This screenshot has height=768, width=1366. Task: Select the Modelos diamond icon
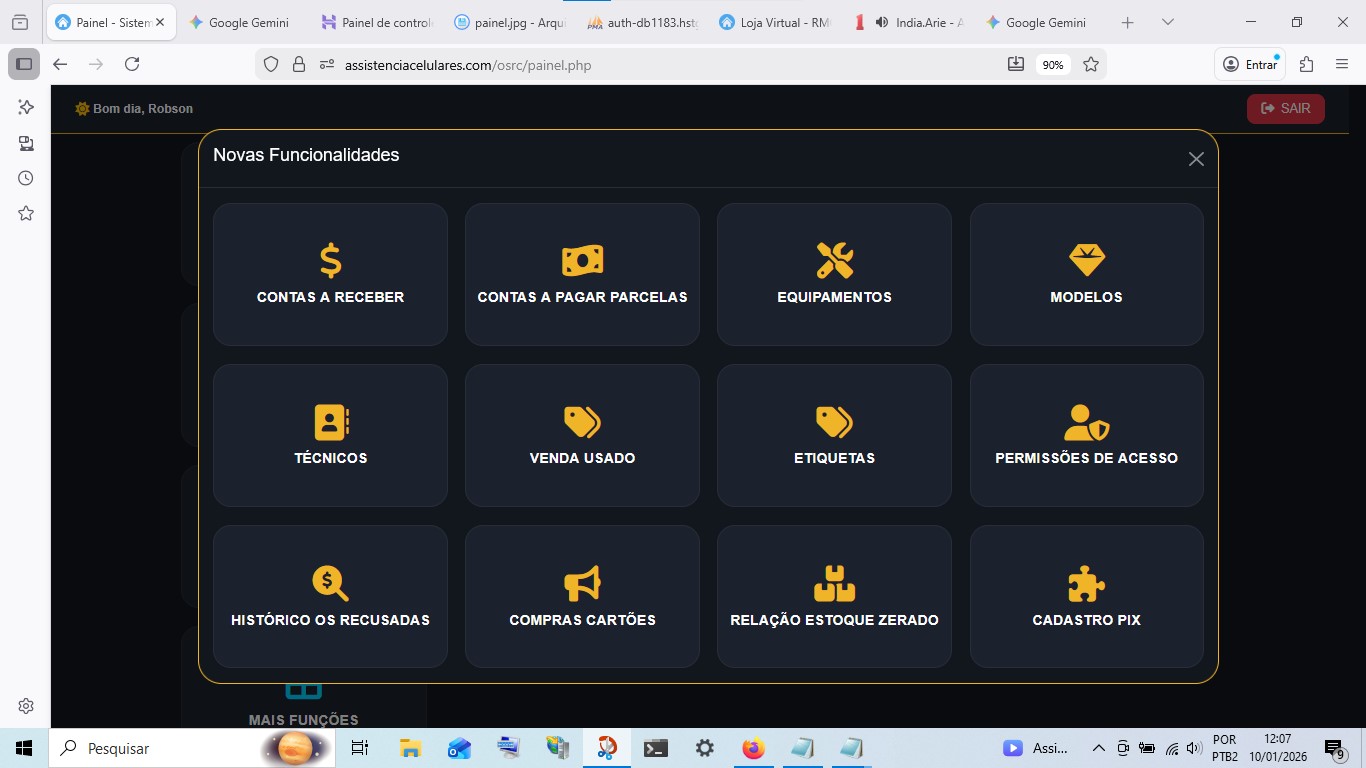point(1086,259)
